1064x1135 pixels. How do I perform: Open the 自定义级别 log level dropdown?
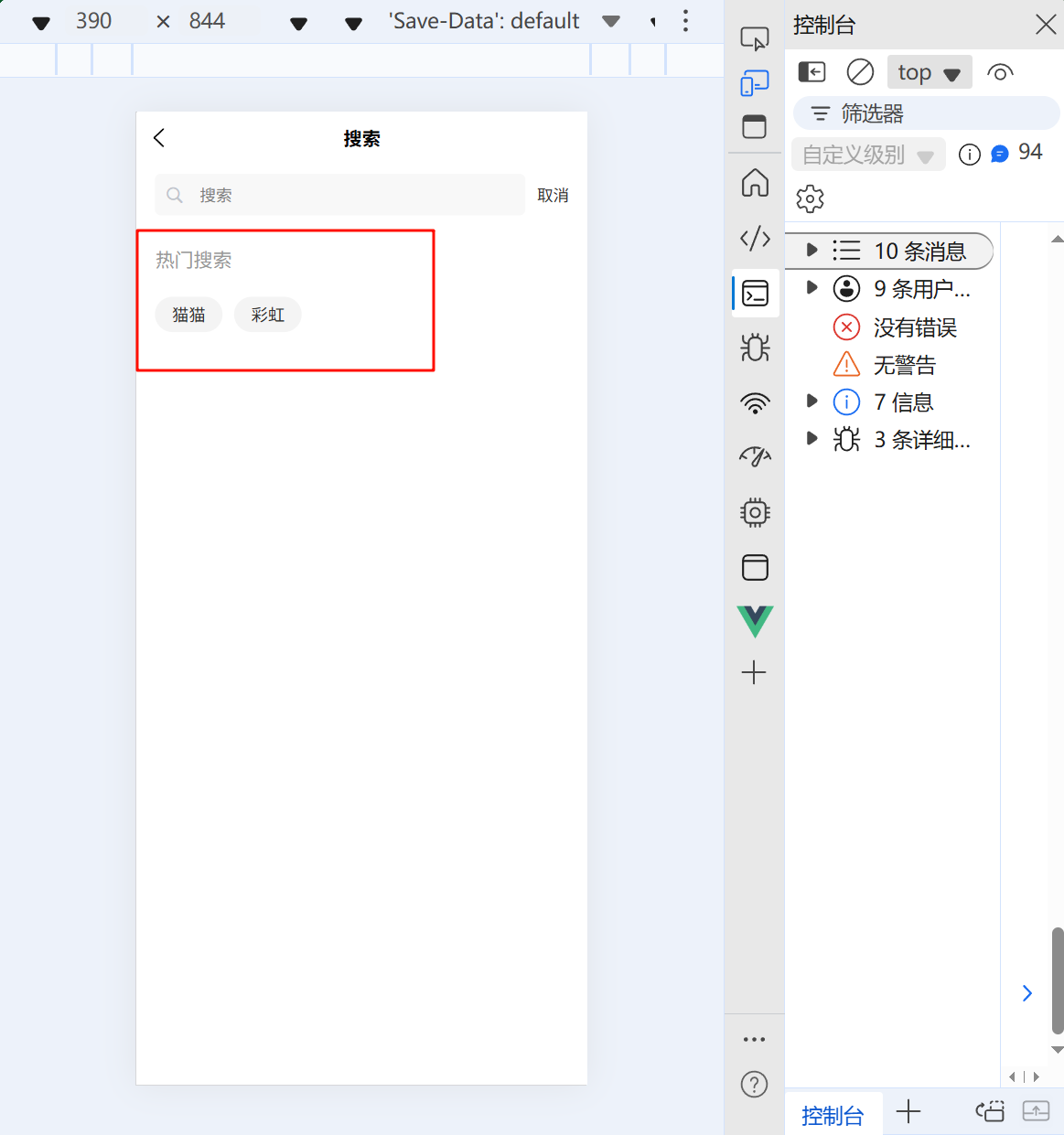click(x=868, y=155)
